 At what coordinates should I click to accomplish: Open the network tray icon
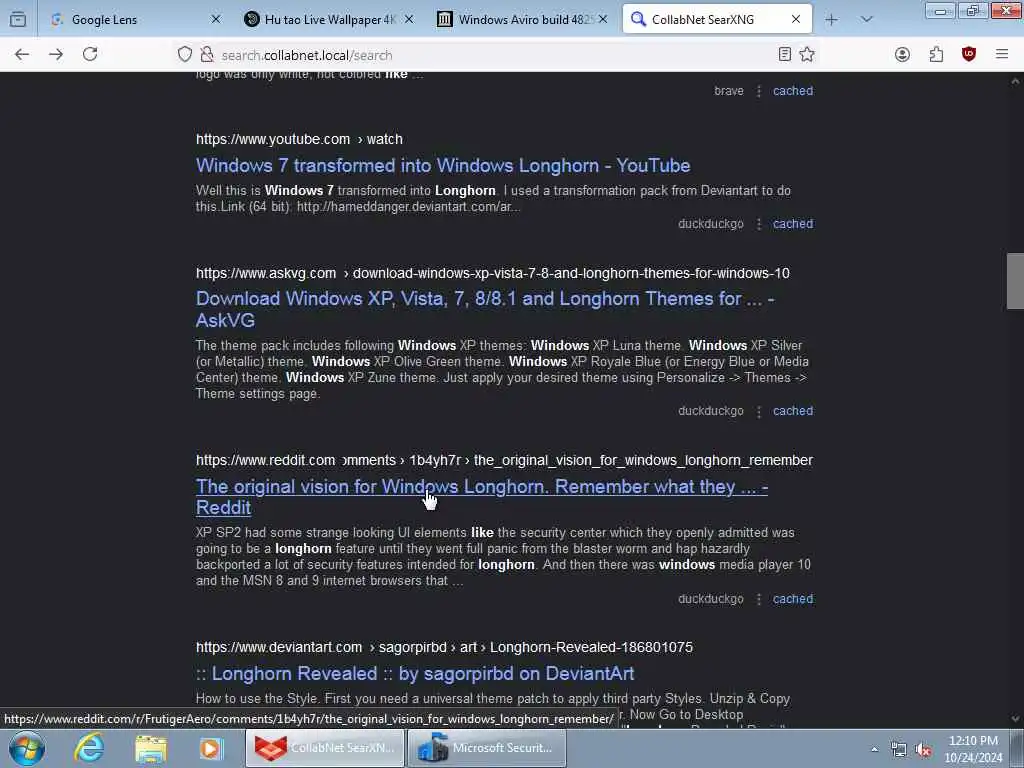[899, 750]
